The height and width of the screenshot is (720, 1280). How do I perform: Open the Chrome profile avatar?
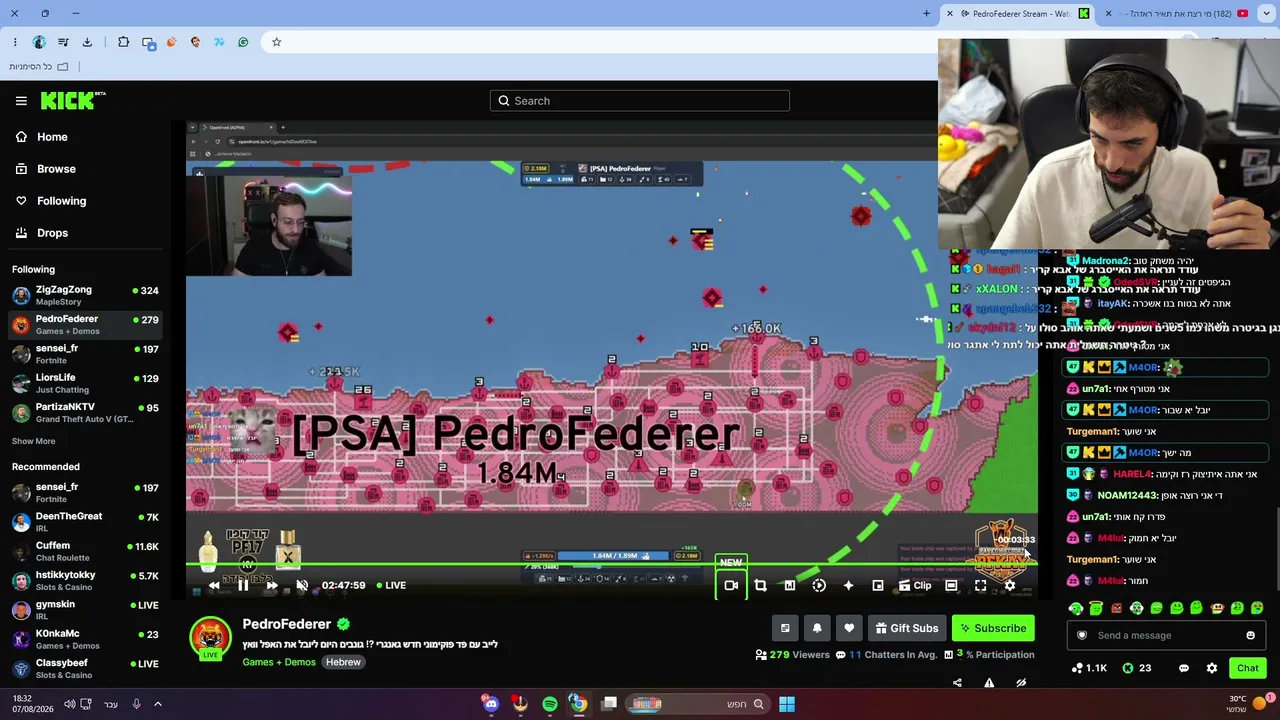coord(39,42)
